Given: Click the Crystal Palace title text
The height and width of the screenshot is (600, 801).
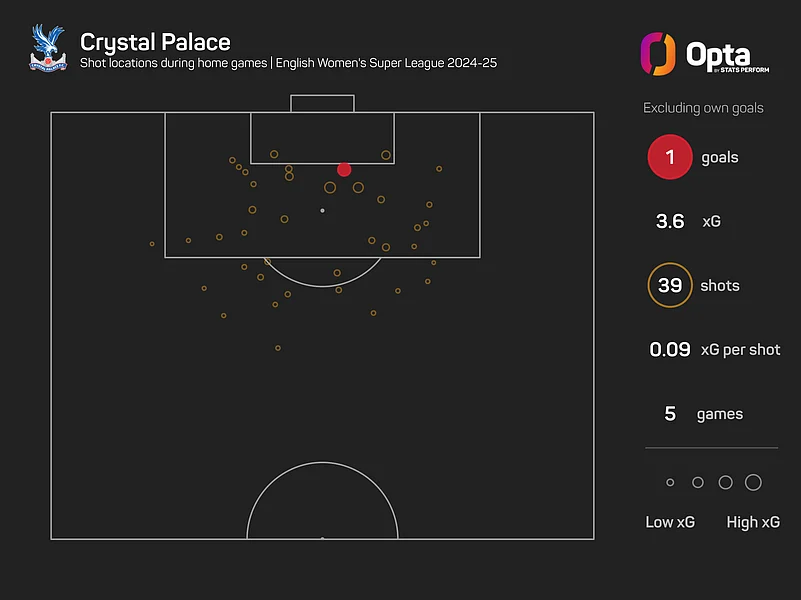Looking at the screenshot, I should (x=155, y=42).
